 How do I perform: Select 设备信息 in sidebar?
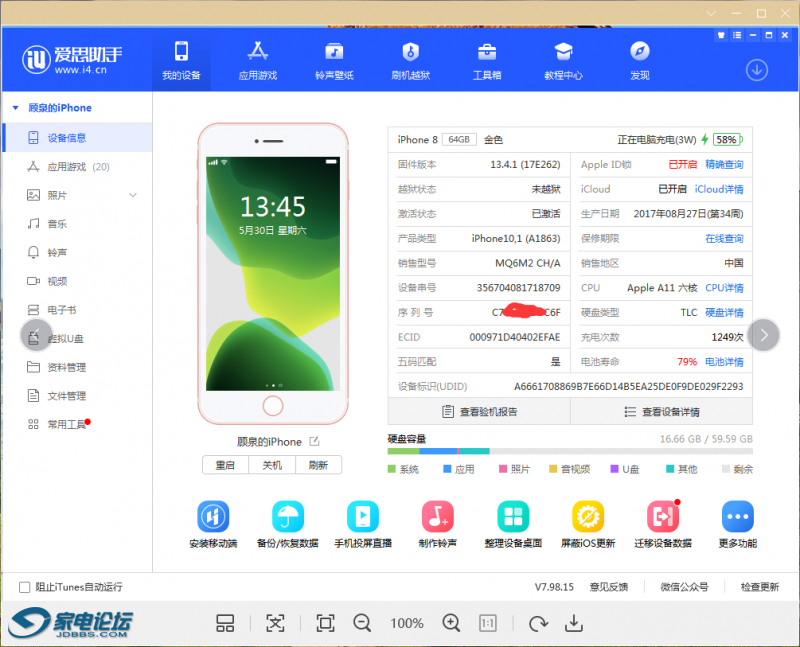click(x=77, y=138)
